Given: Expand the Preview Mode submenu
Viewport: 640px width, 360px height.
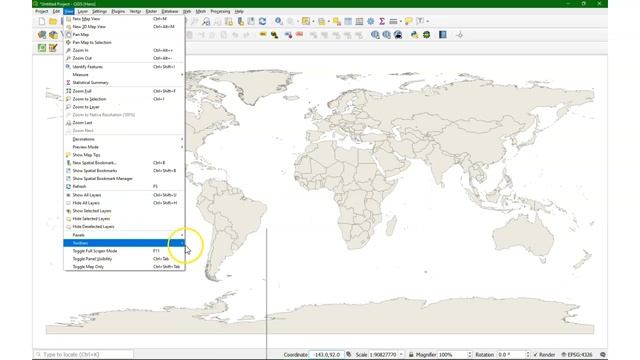Looking at the screenshot, I should (x=124, y=147).
